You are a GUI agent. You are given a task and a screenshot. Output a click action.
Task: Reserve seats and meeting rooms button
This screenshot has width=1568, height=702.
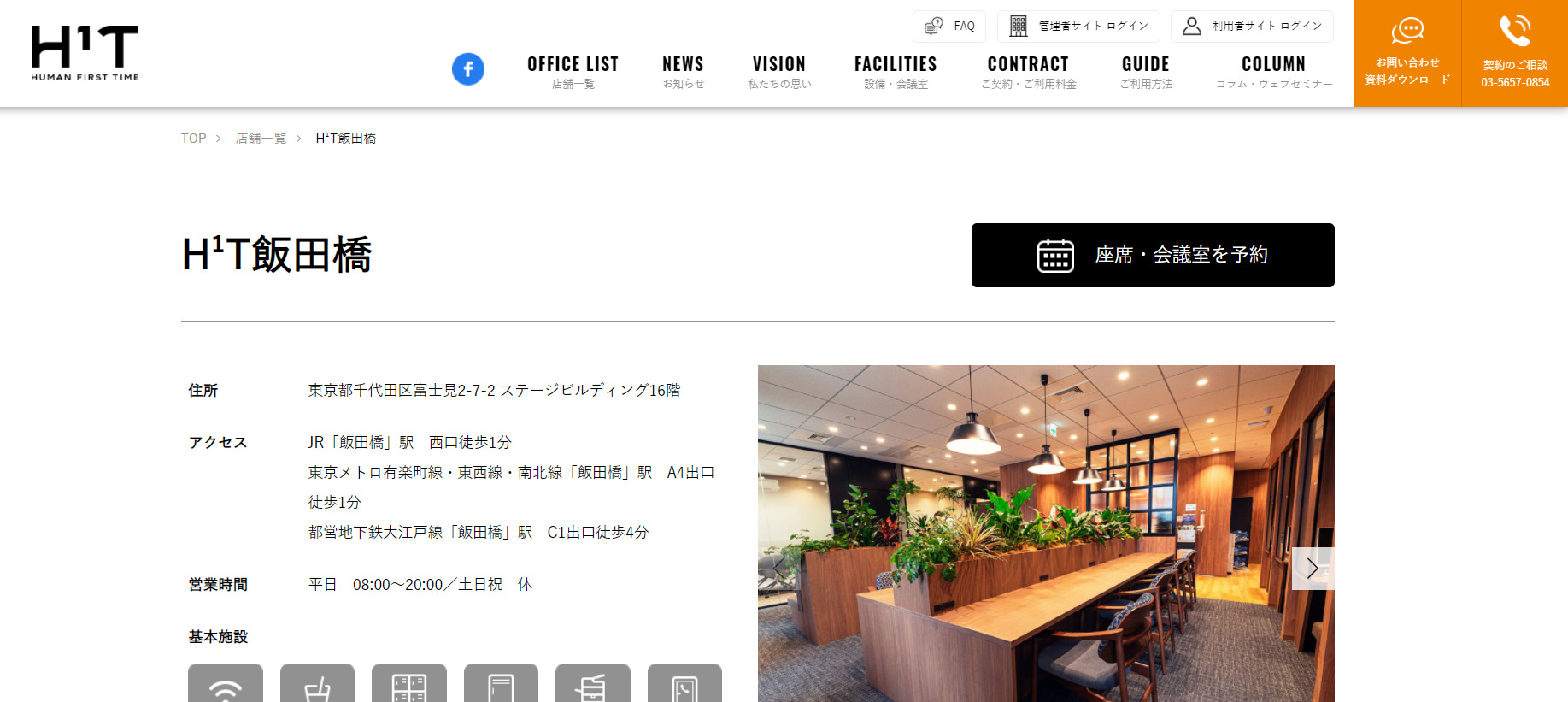(x=1153, y=255)
